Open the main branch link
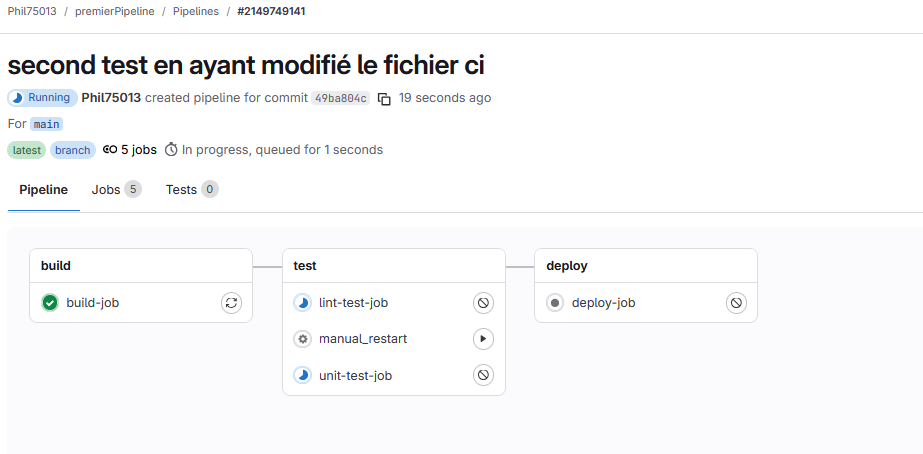This screenshot has height=454, width=923. point(47,124)
